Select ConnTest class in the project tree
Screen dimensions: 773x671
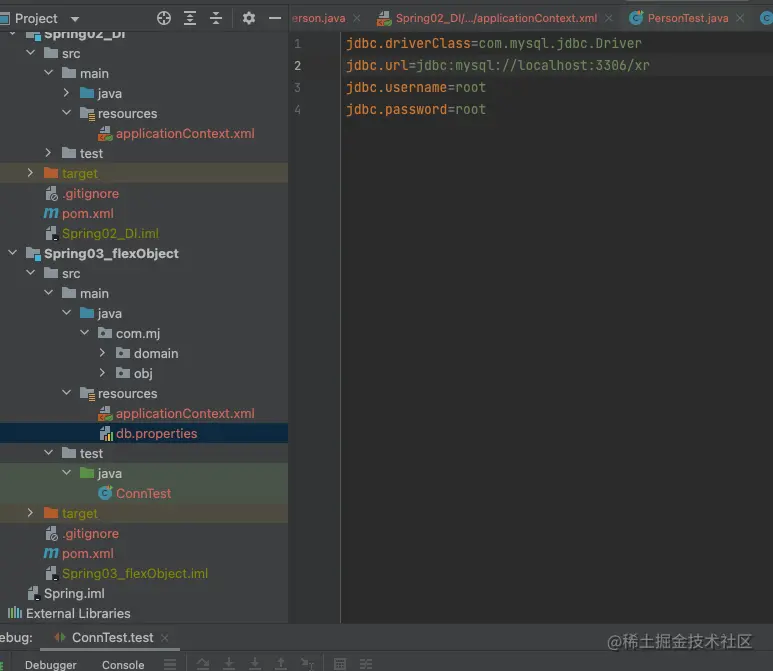[x=143, y=493]
